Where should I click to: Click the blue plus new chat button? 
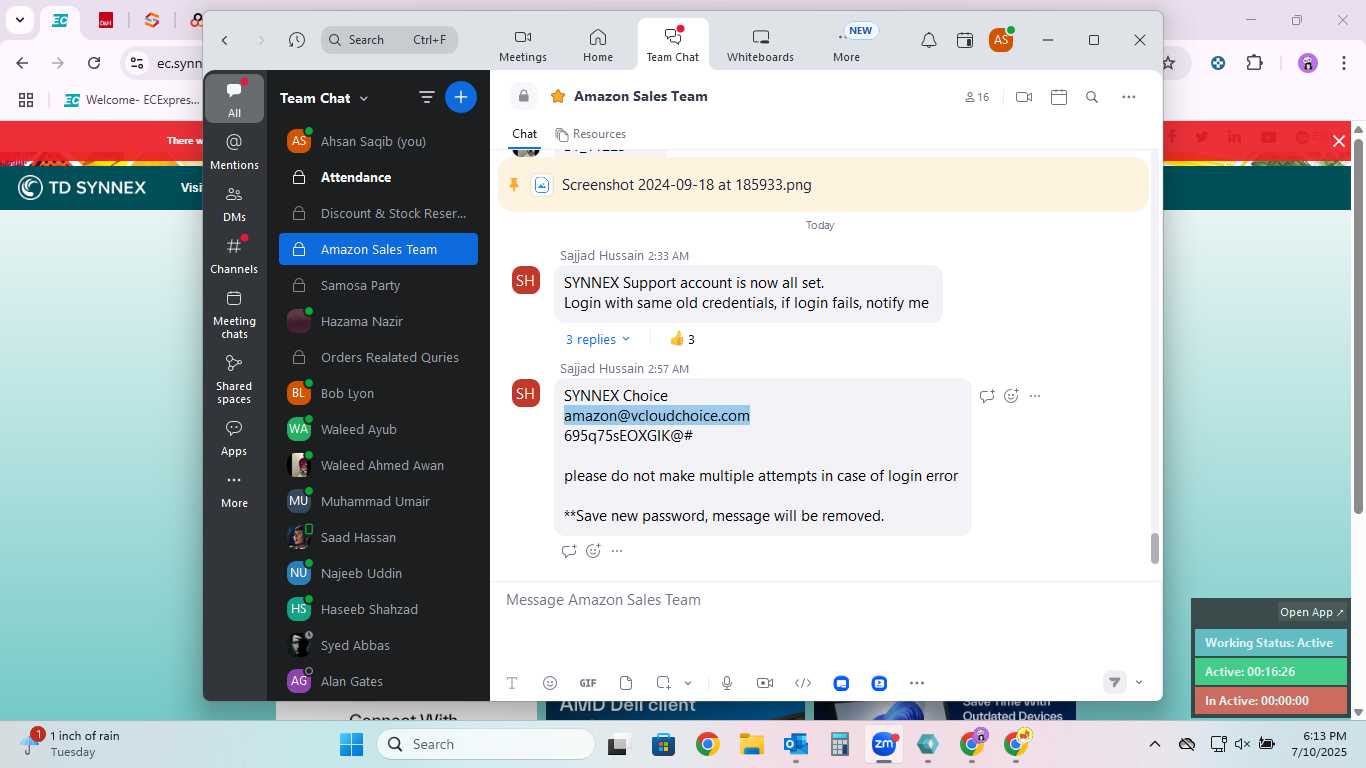tap(461, 97)
